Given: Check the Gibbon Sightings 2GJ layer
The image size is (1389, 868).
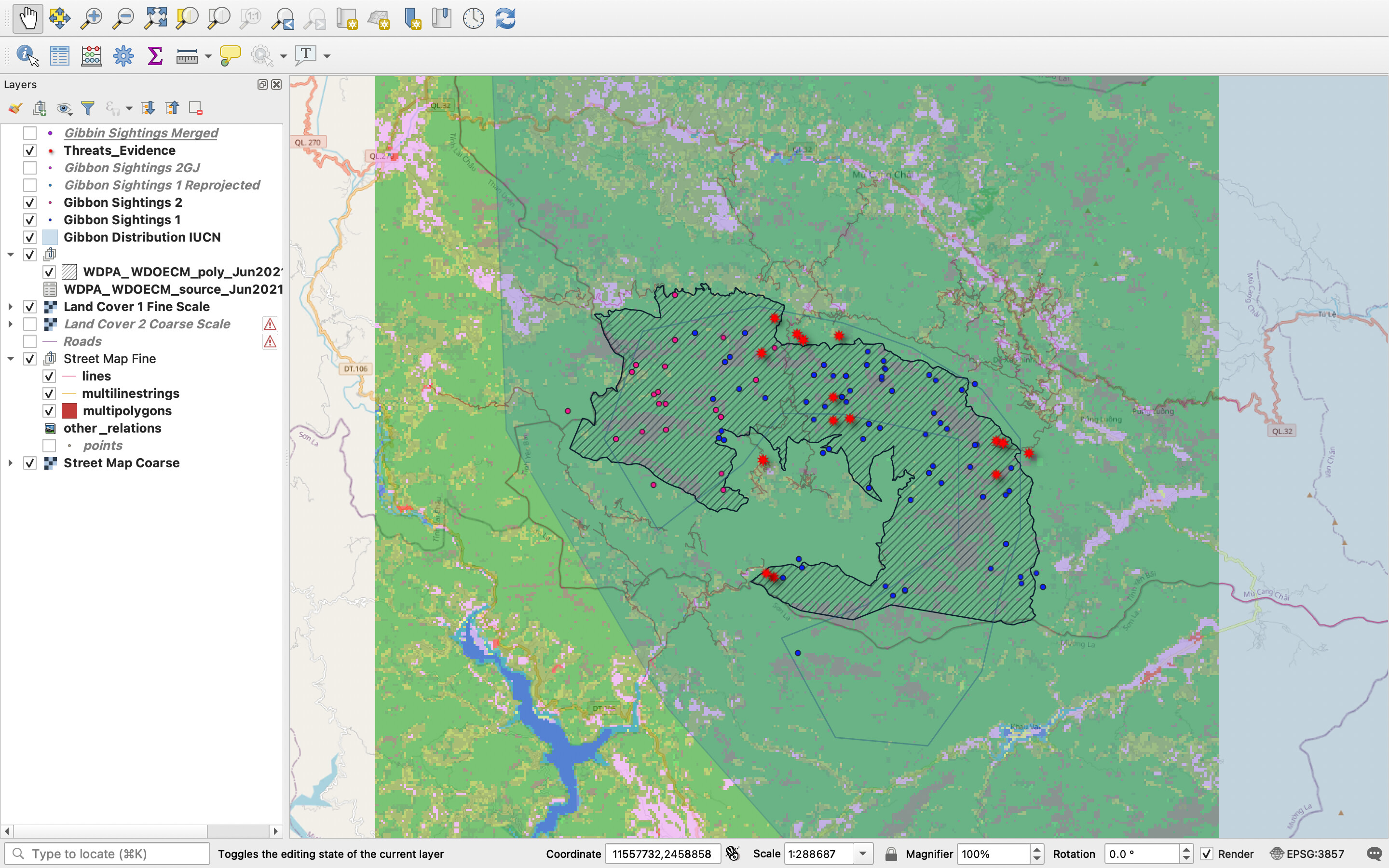Looking at the screenshot, I should tap(30, 168).
